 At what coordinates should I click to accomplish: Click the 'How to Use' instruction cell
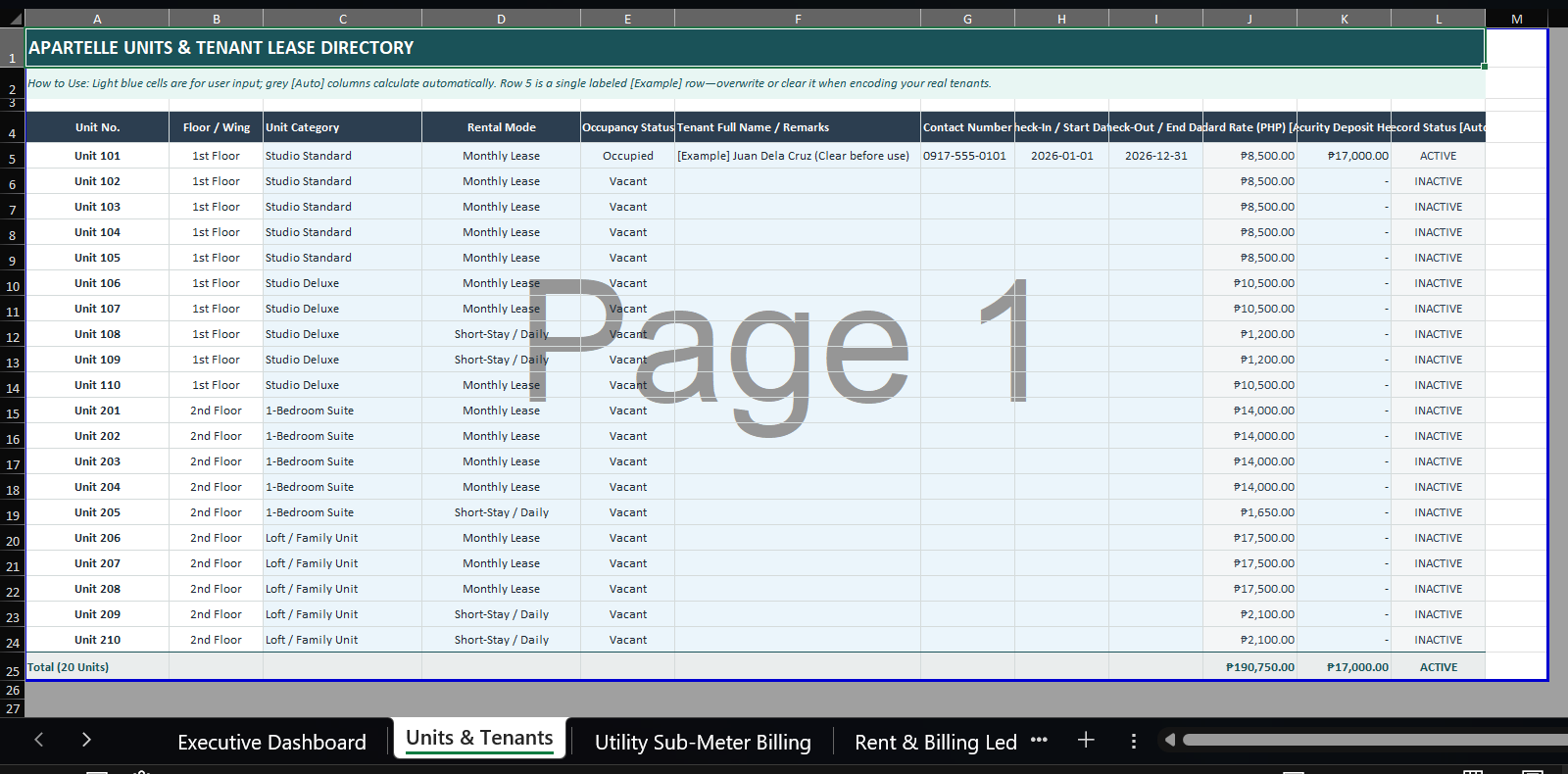(755, 83)
